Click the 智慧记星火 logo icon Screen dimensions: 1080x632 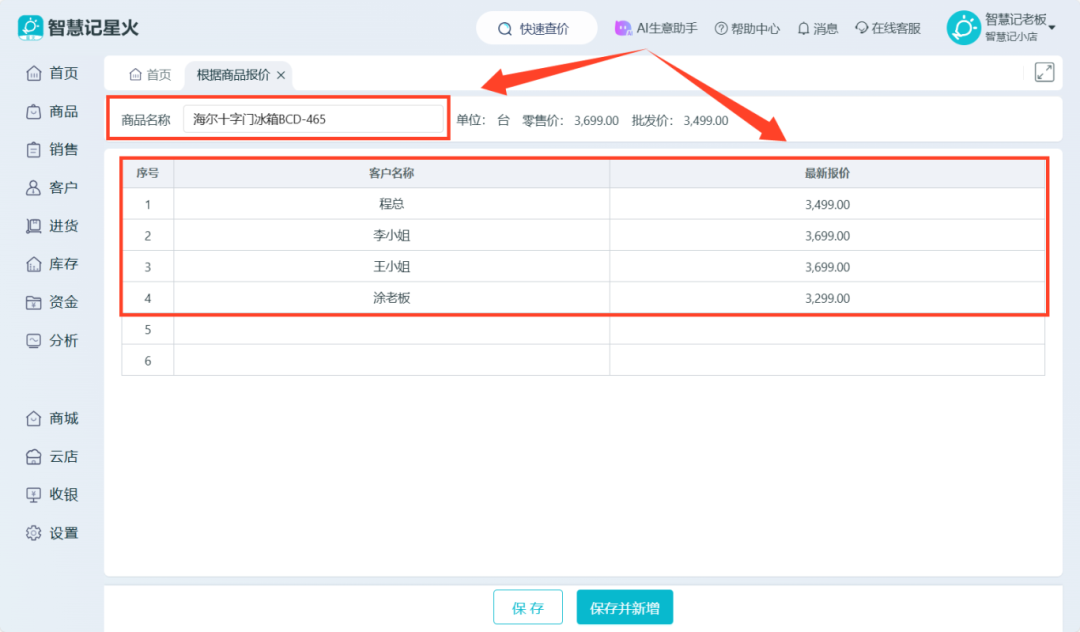30,28
